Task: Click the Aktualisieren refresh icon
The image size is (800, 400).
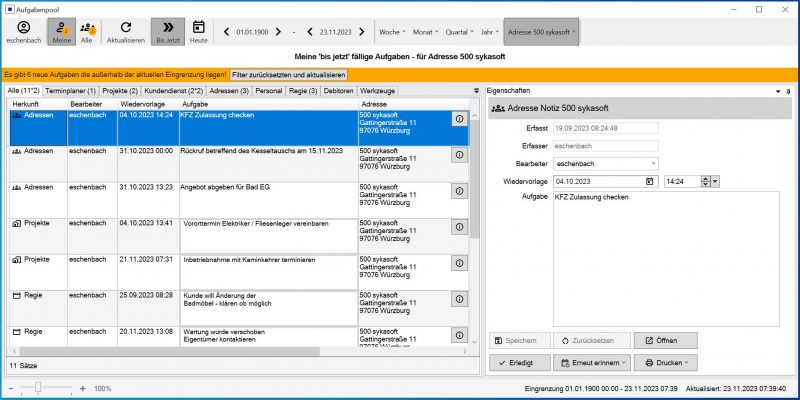Action: [x=125, y=28]
